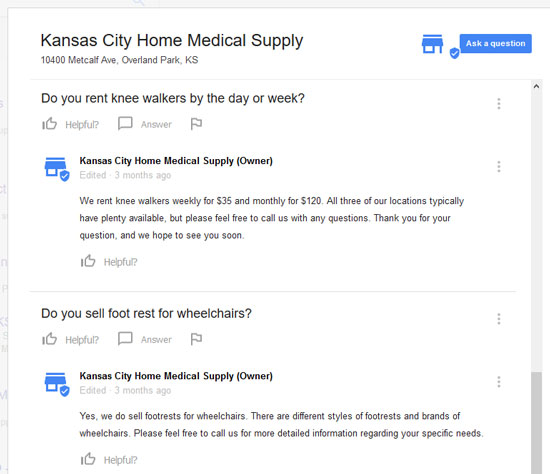Open options menu for knee walkers owner answer

coord(498,166)
